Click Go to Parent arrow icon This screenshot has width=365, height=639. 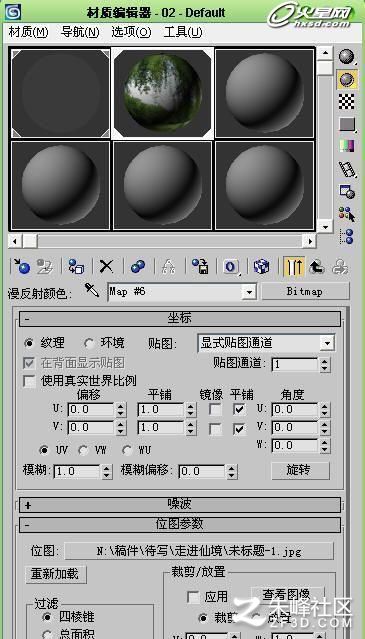tap(317, 266)
